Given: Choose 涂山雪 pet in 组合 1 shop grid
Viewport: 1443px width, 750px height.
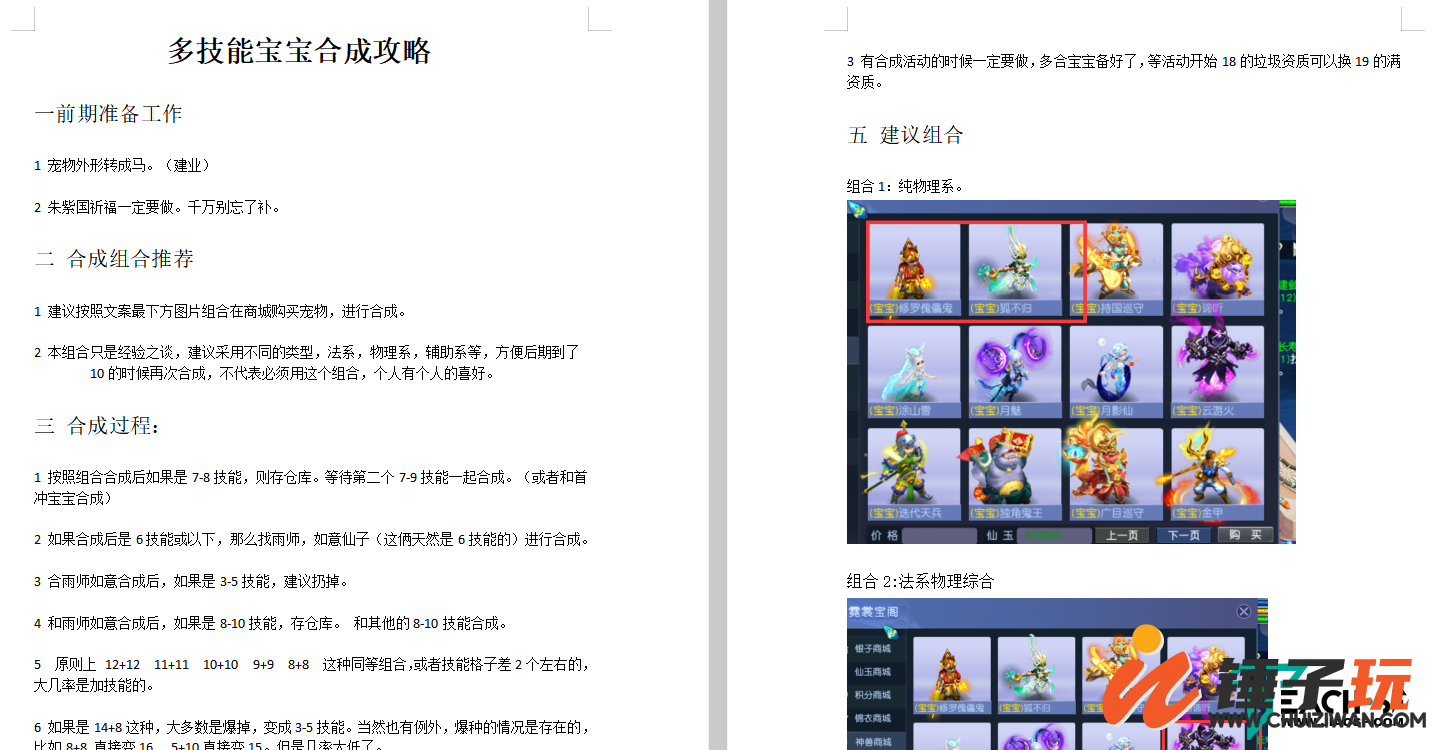Looking at the screenshot, I should click(914, 372).
